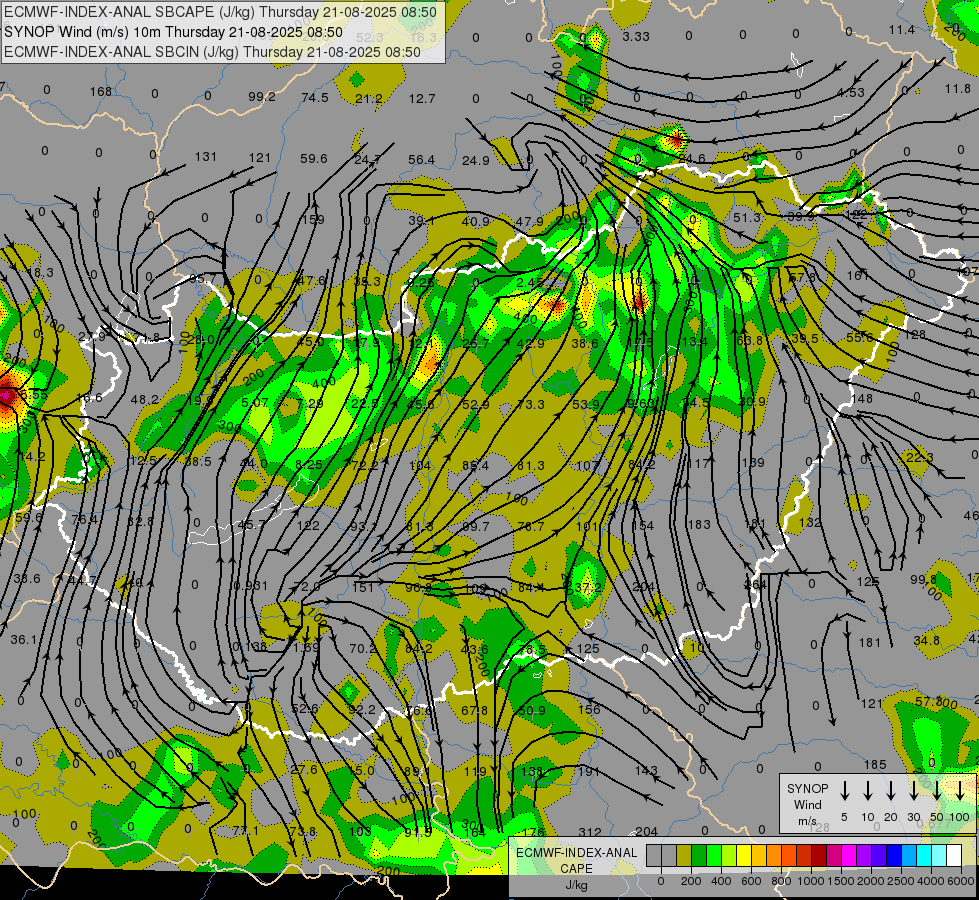979x900 pixels.
Task: Click the '6000' tick on CAPE scale
Action: [961, 881]
